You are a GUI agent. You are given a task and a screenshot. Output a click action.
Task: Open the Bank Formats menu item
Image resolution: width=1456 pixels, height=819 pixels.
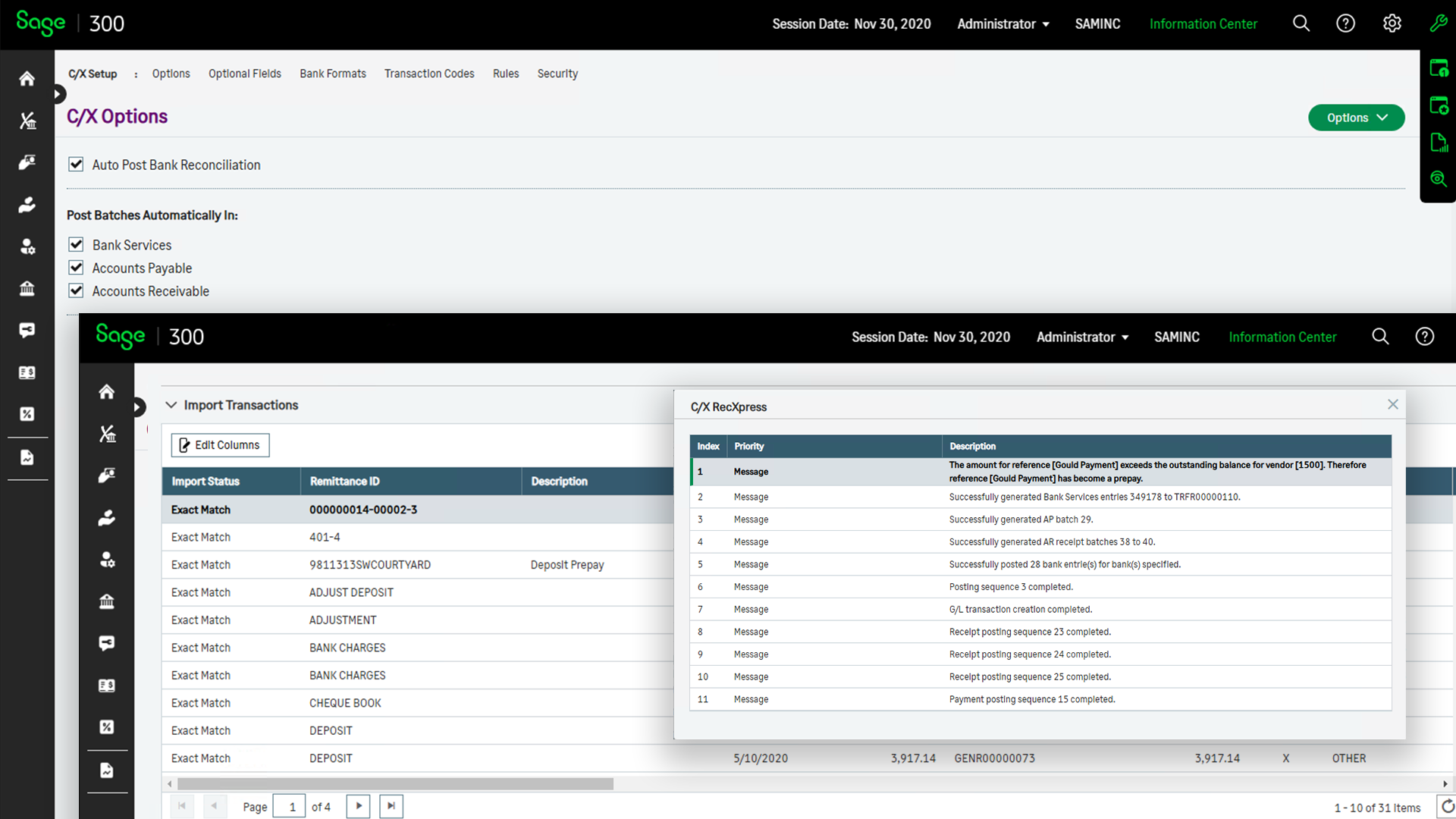coord(332,74)
